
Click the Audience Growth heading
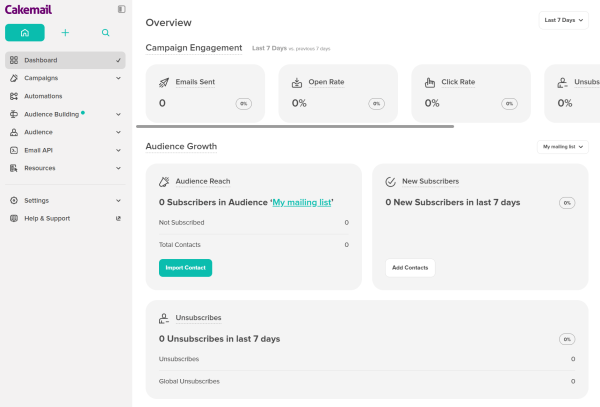point(181,147)
